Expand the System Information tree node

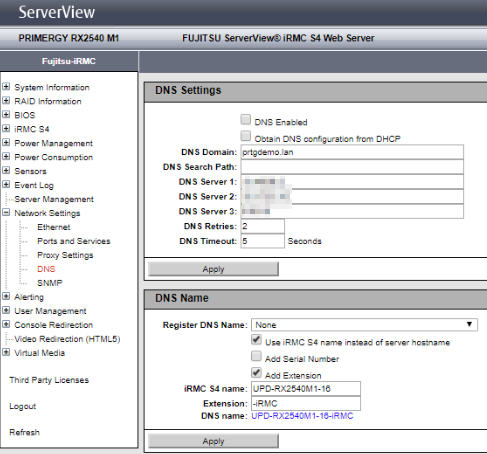(x=6, y=87)
